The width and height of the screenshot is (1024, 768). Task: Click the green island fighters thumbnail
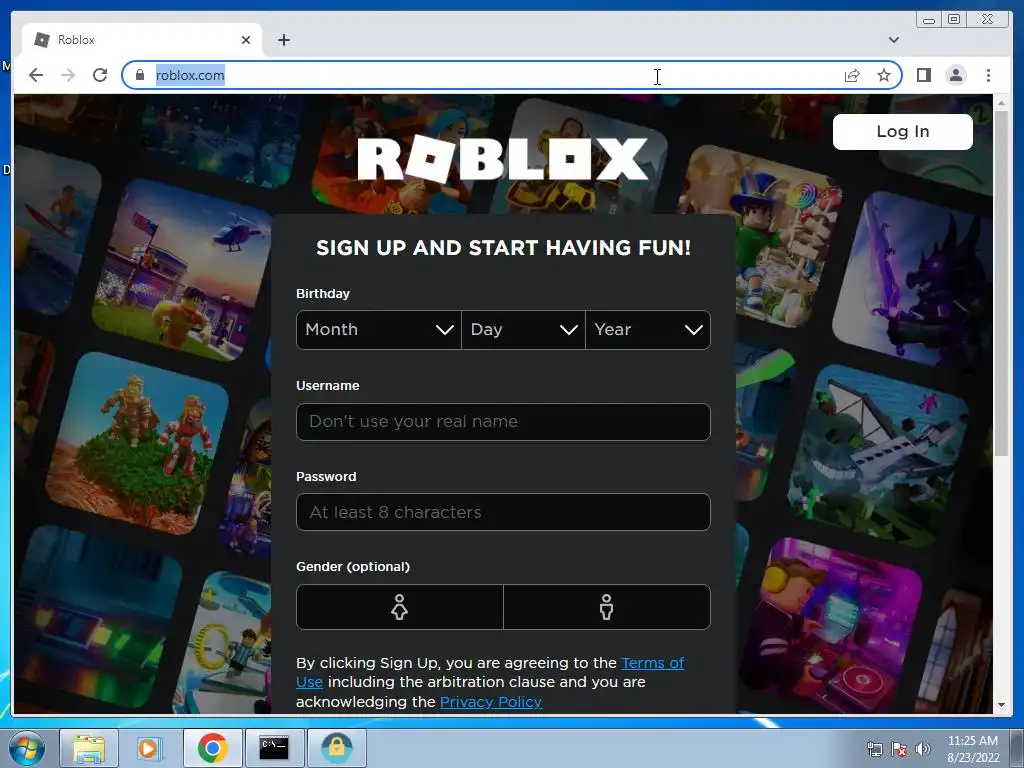pos(137,443)
